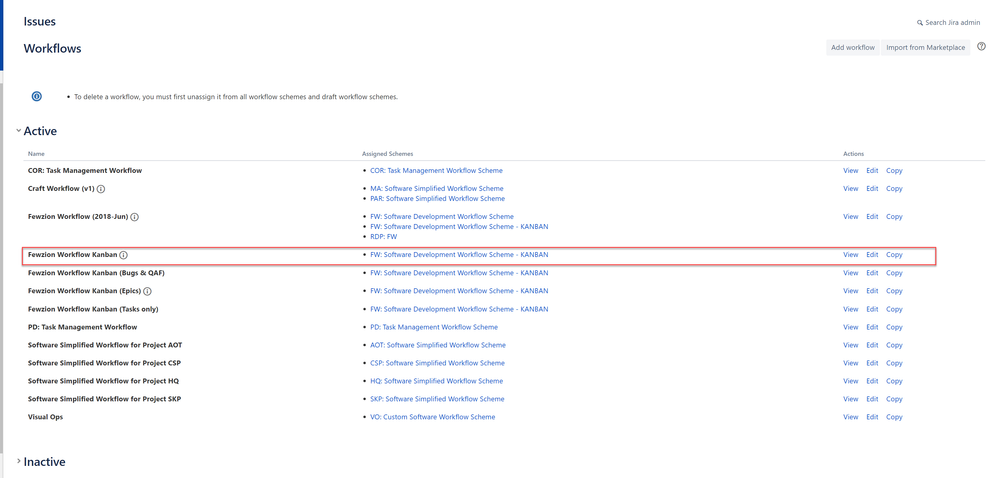This screenshot has height=478, width=999.
Task: Click Copy in the Fewzion Workflow Kanban row
Action: pos(895,255)
